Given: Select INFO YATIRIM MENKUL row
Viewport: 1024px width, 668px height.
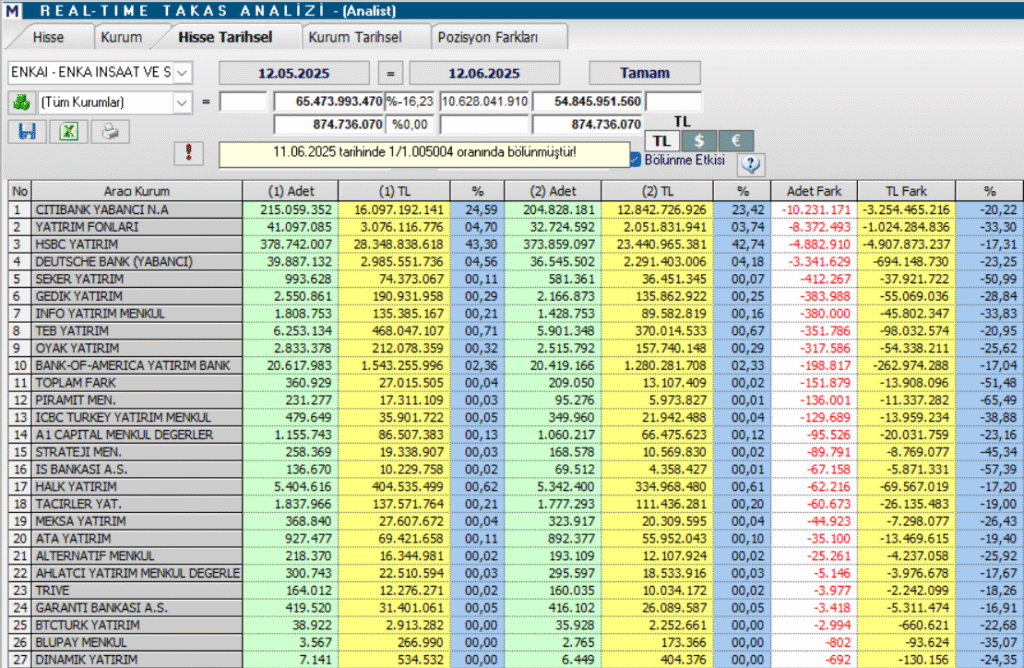Looking at the screenshot, I should coord(516,313).
